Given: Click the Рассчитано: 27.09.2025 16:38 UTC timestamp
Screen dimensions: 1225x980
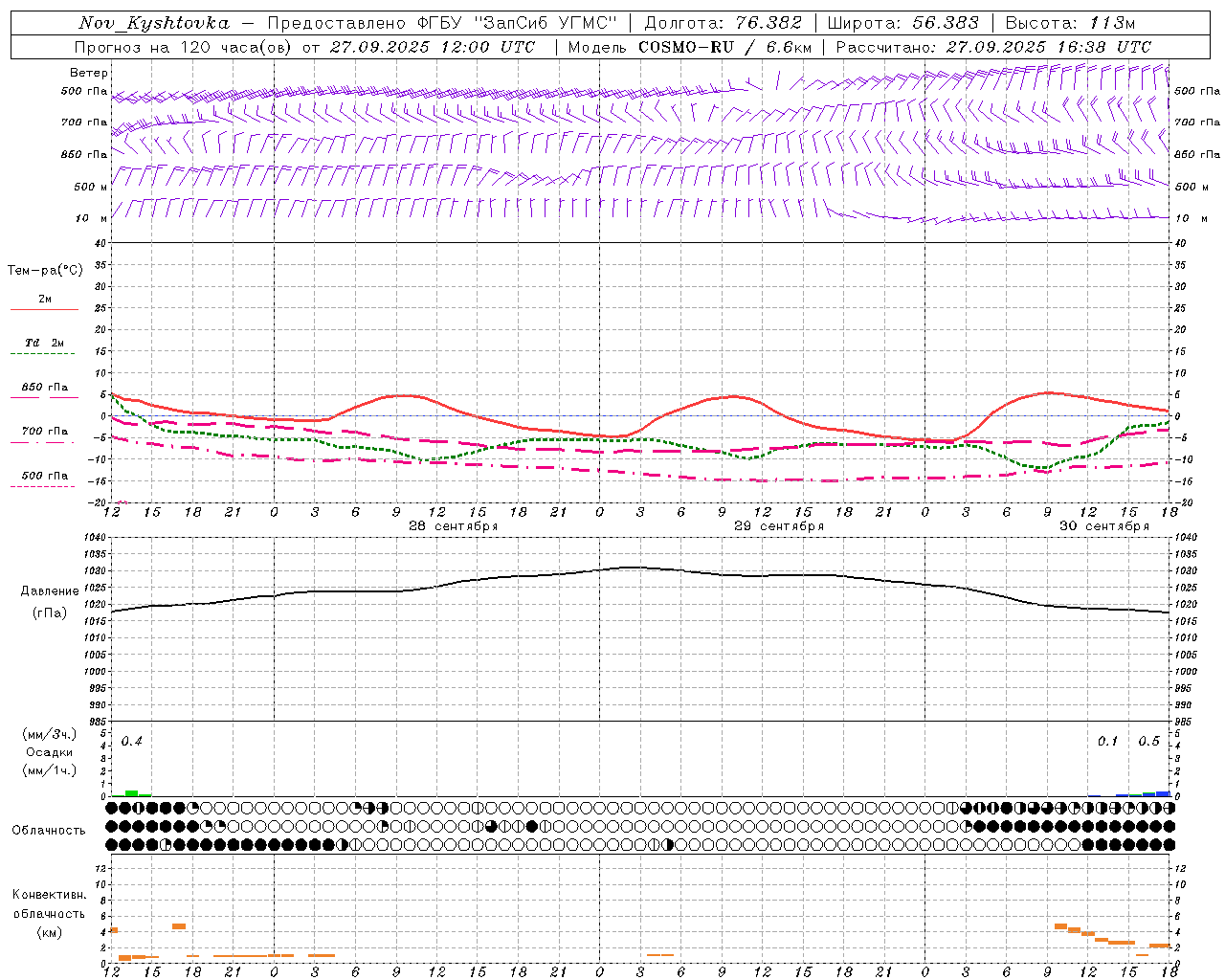Looking at the screenshot, I should pos(993,47).
